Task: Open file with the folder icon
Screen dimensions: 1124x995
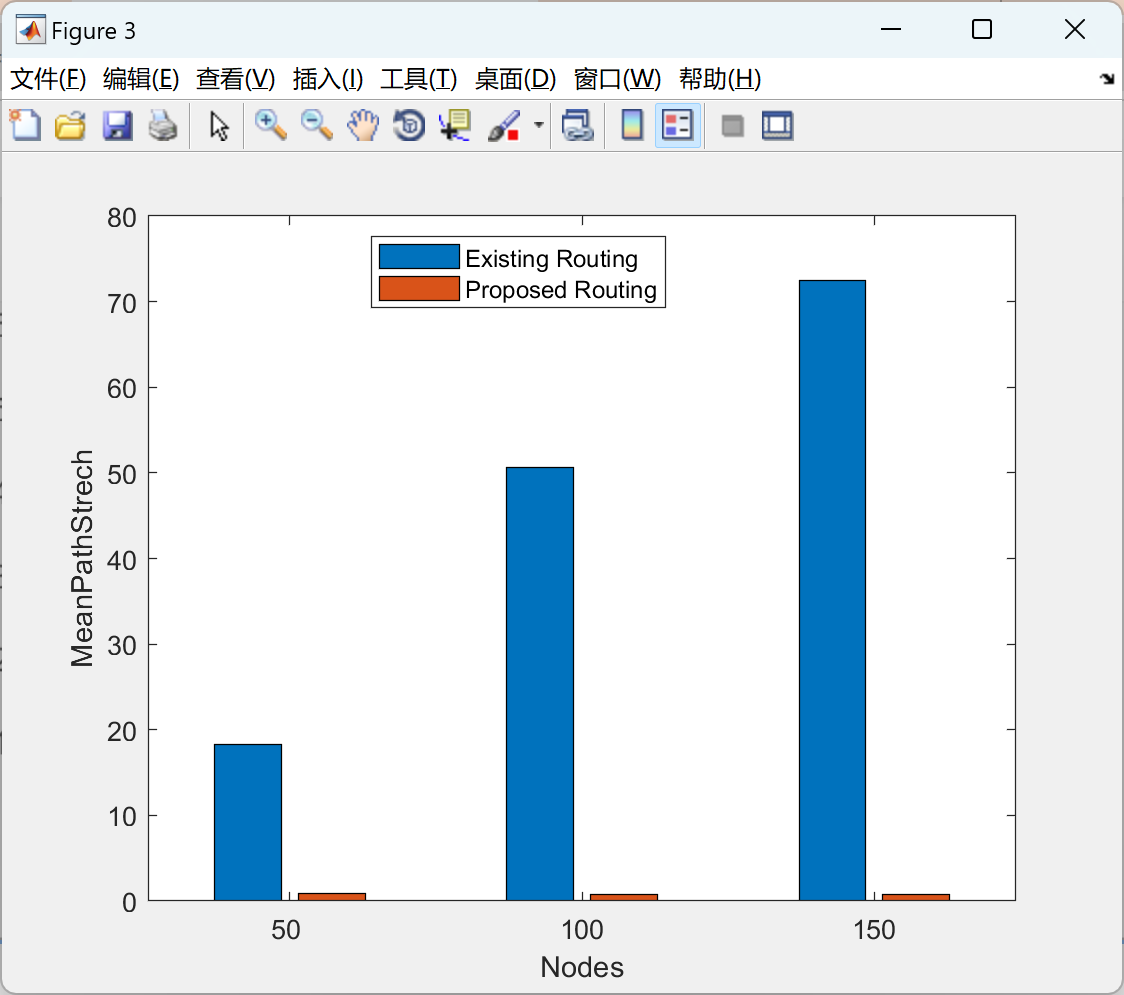Action: point(70,125)
